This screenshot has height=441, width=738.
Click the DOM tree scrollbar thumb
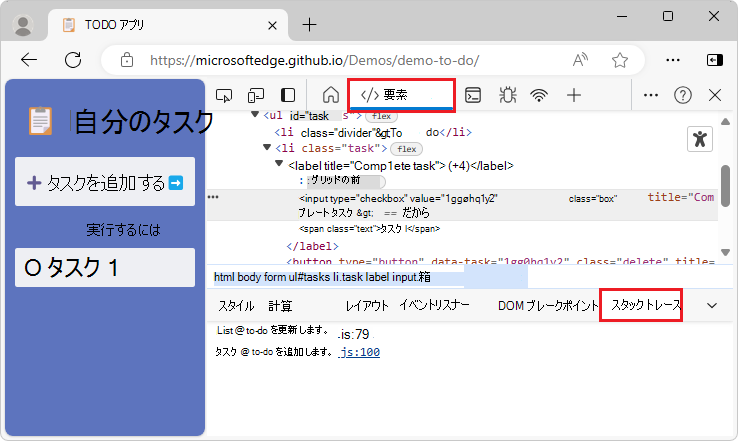(x=725, y=185)
